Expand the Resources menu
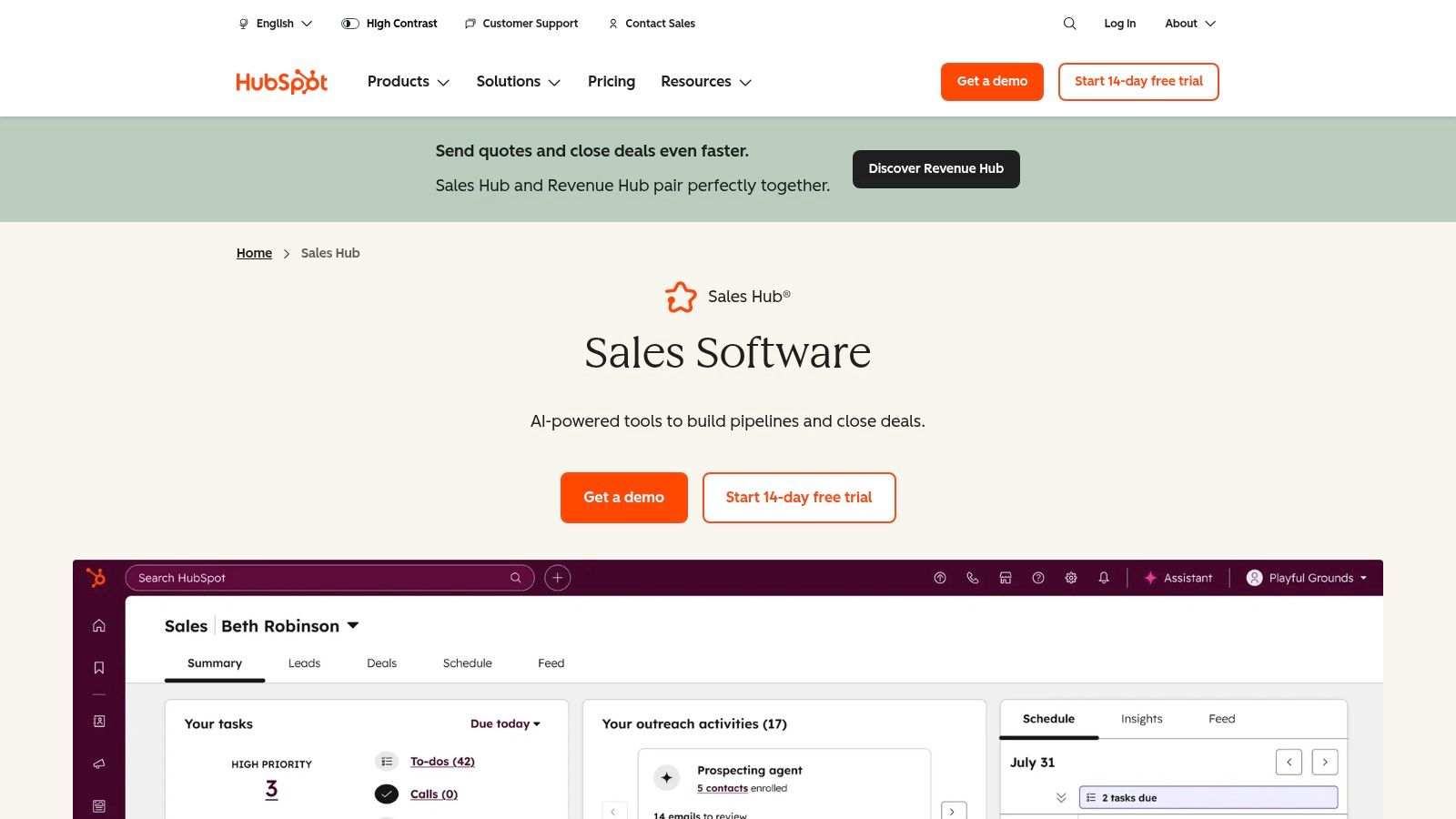The height and width of the screenshot is (819, 1456). 706,82
